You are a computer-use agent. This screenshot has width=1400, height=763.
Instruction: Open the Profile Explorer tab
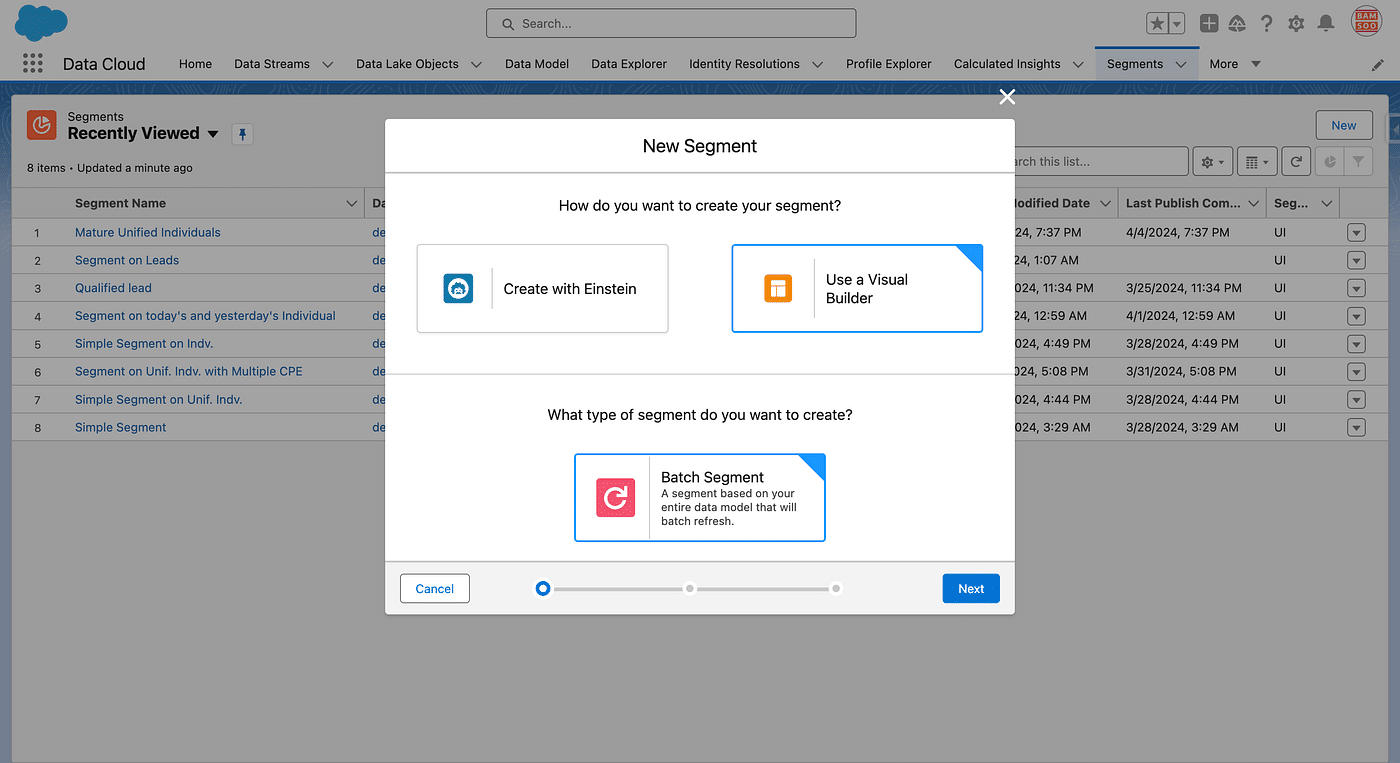[888, 64]
